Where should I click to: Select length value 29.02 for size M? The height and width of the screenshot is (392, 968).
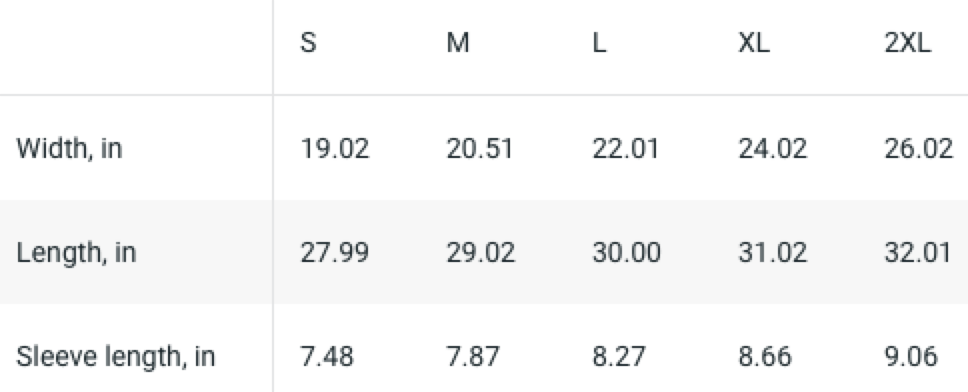(x=481, y=252)
